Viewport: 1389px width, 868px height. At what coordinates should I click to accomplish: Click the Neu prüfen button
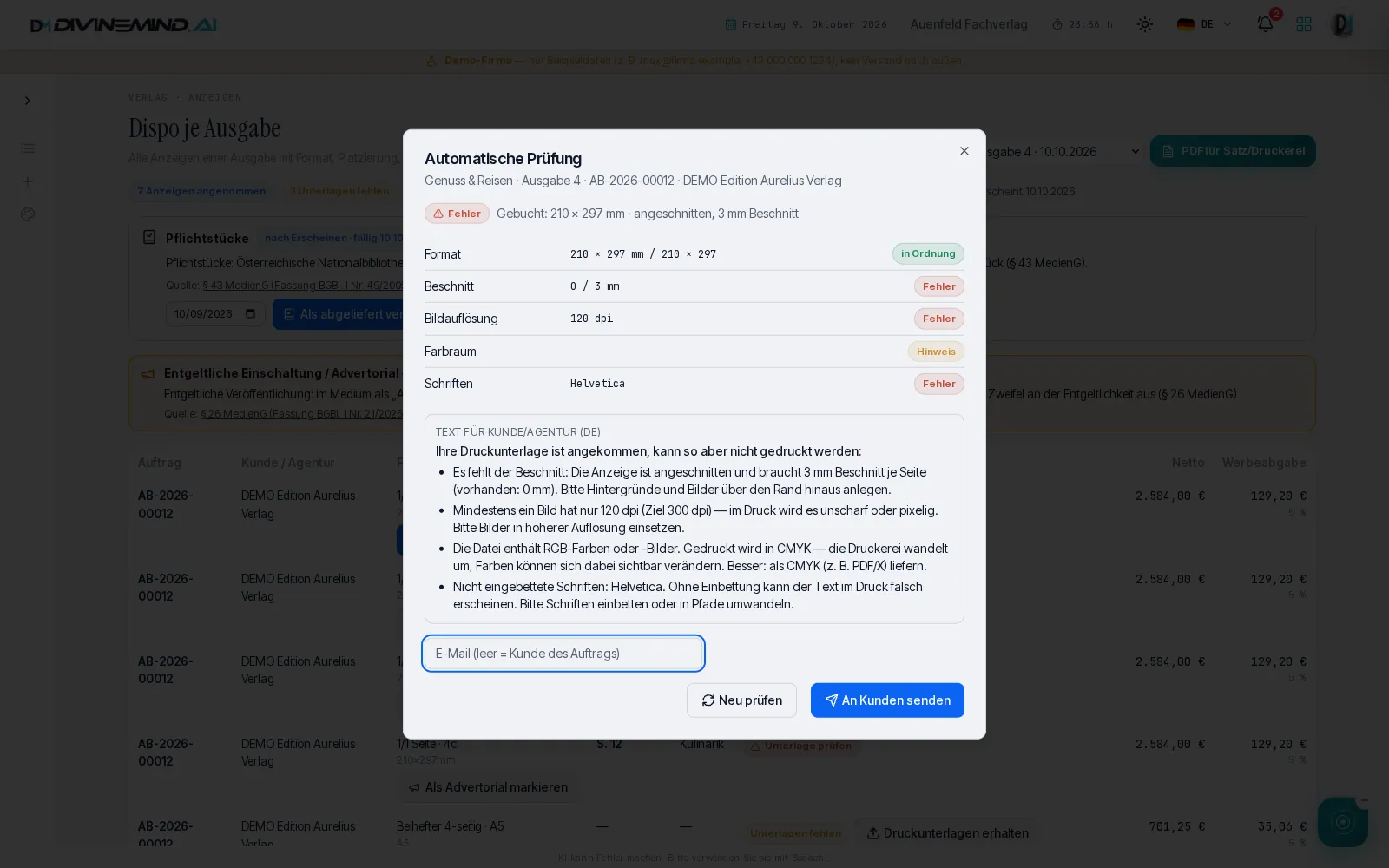(x=741, y=700)
